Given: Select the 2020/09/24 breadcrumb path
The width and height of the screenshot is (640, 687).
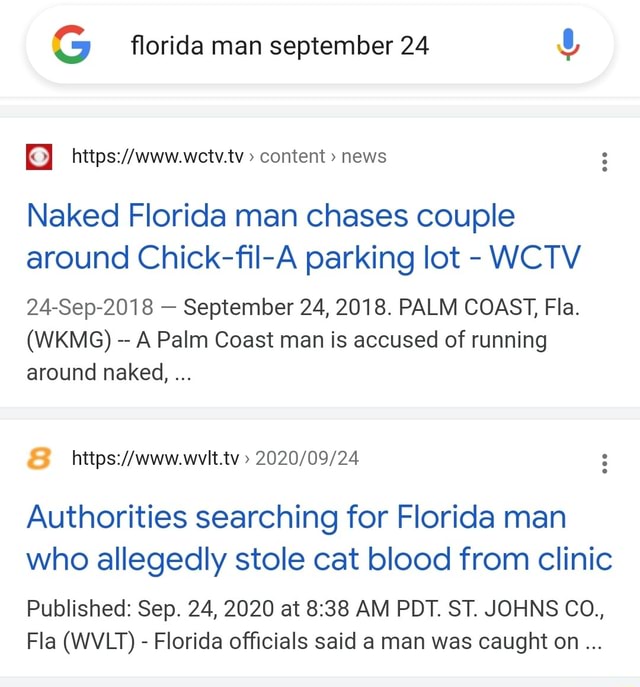Looking at the screenshot, I should [x=307, y=458].
